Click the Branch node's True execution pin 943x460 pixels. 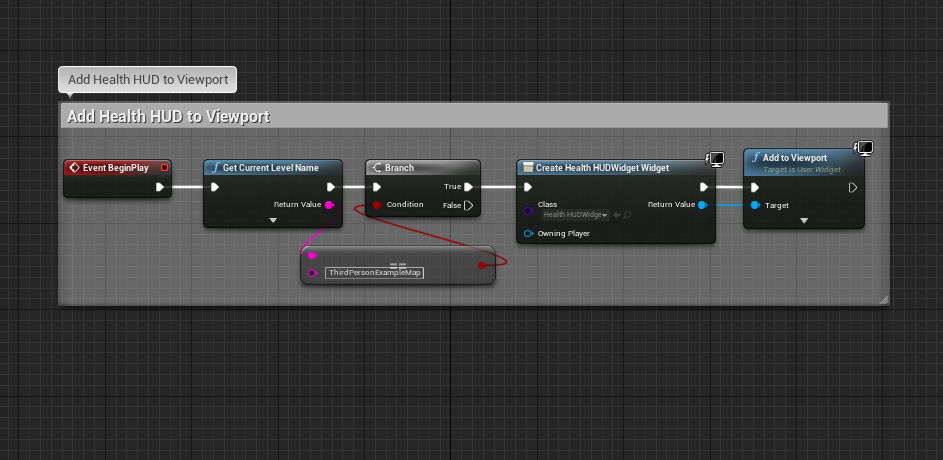pos(469,186)
